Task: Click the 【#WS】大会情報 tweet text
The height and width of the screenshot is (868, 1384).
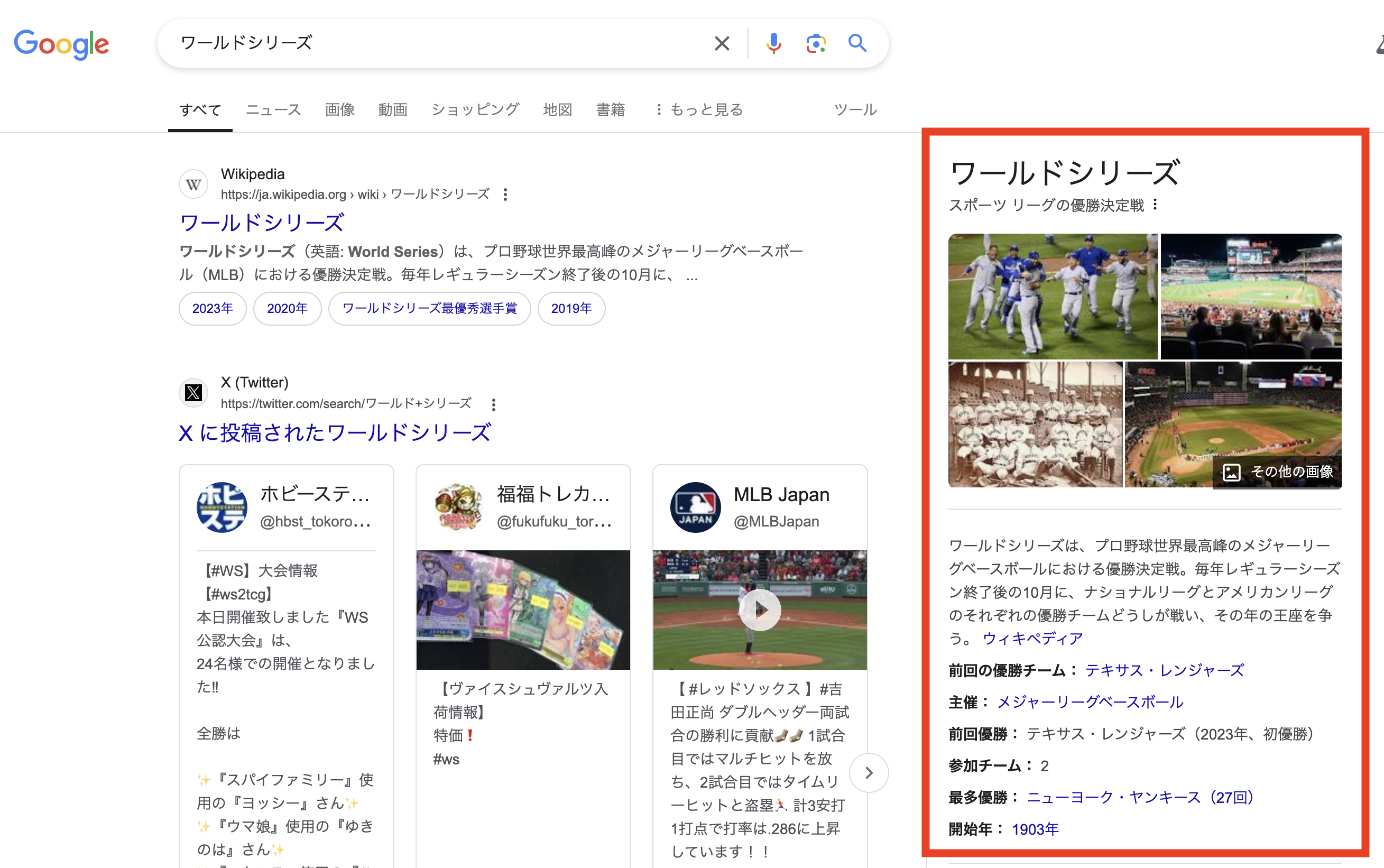Action: click(259, 570)
